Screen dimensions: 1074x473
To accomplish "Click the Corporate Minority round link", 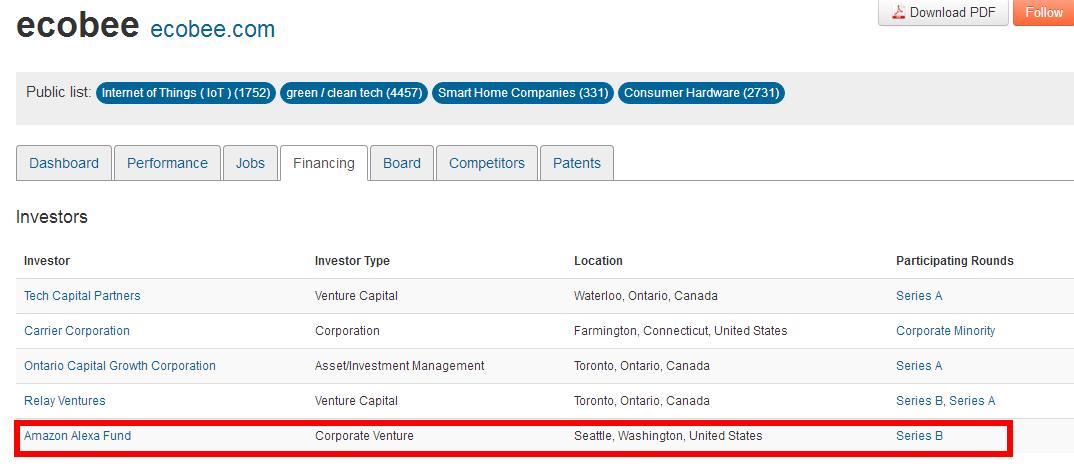I will point(945,331).
